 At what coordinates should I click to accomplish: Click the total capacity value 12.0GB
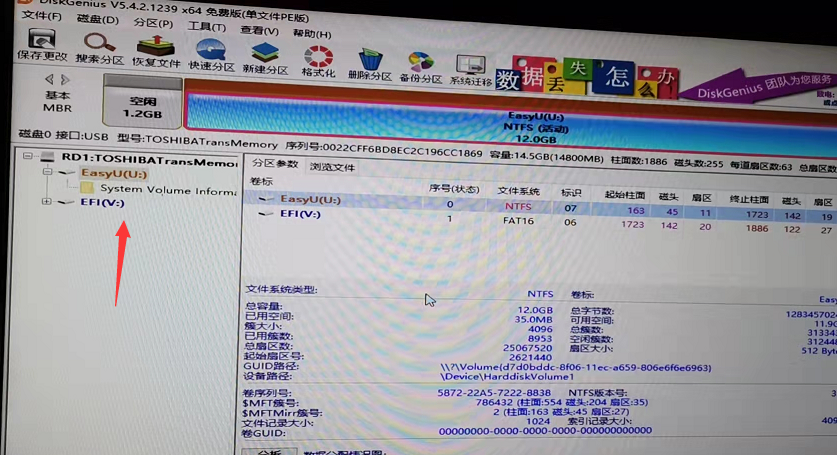coord(535,310)
